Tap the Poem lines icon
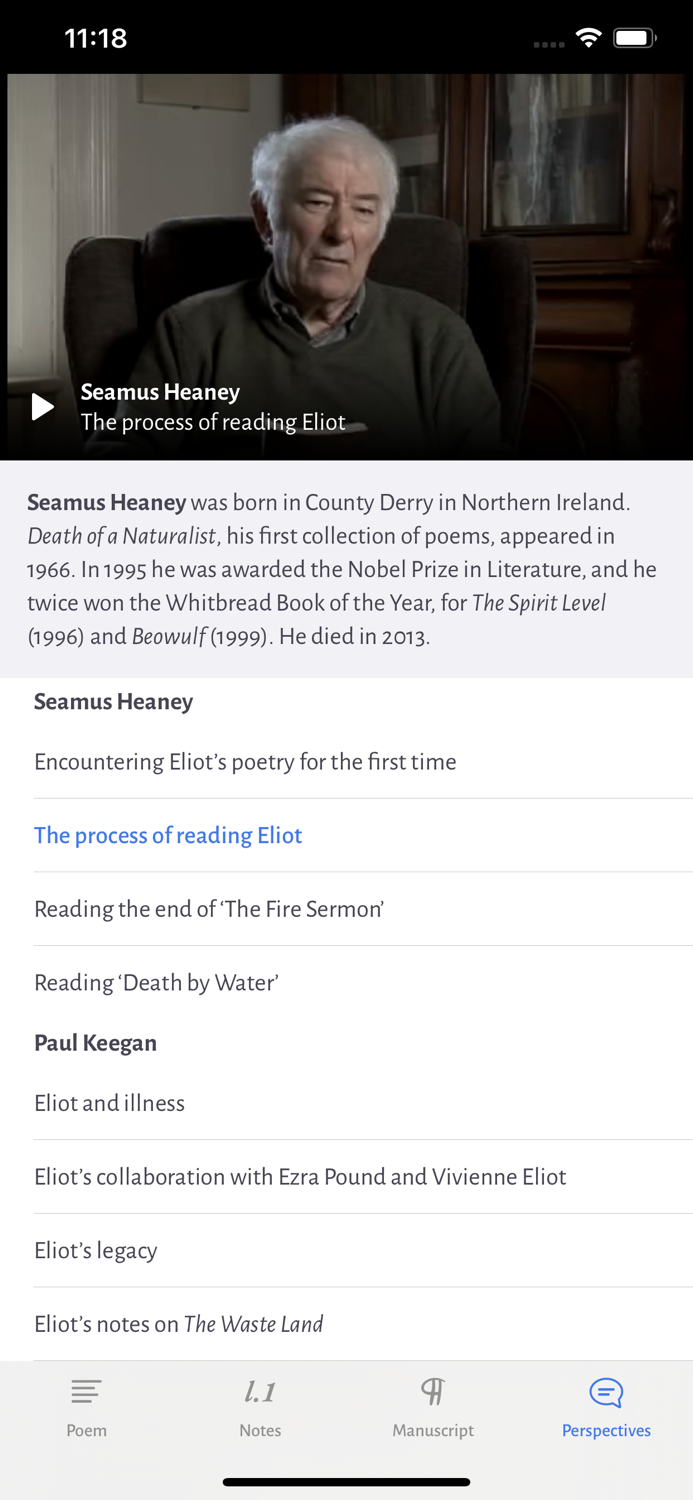Screen dimensions: 693x1500 point(86,1391)
